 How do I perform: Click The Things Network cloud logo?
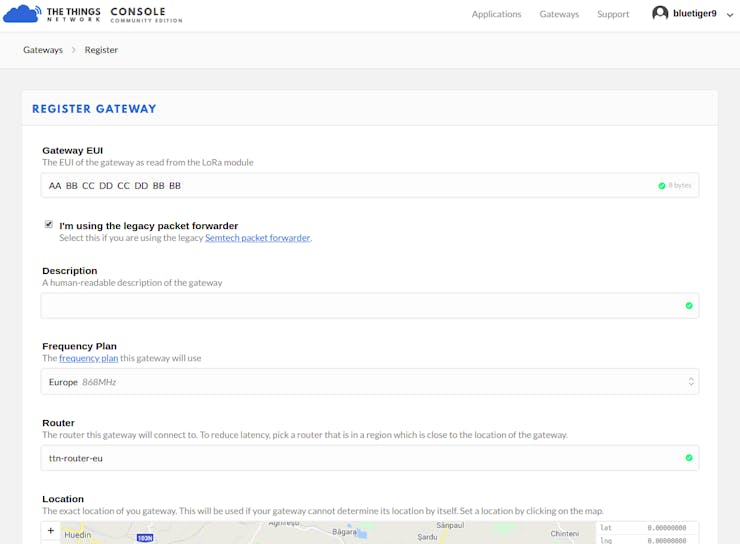(22, 14)
